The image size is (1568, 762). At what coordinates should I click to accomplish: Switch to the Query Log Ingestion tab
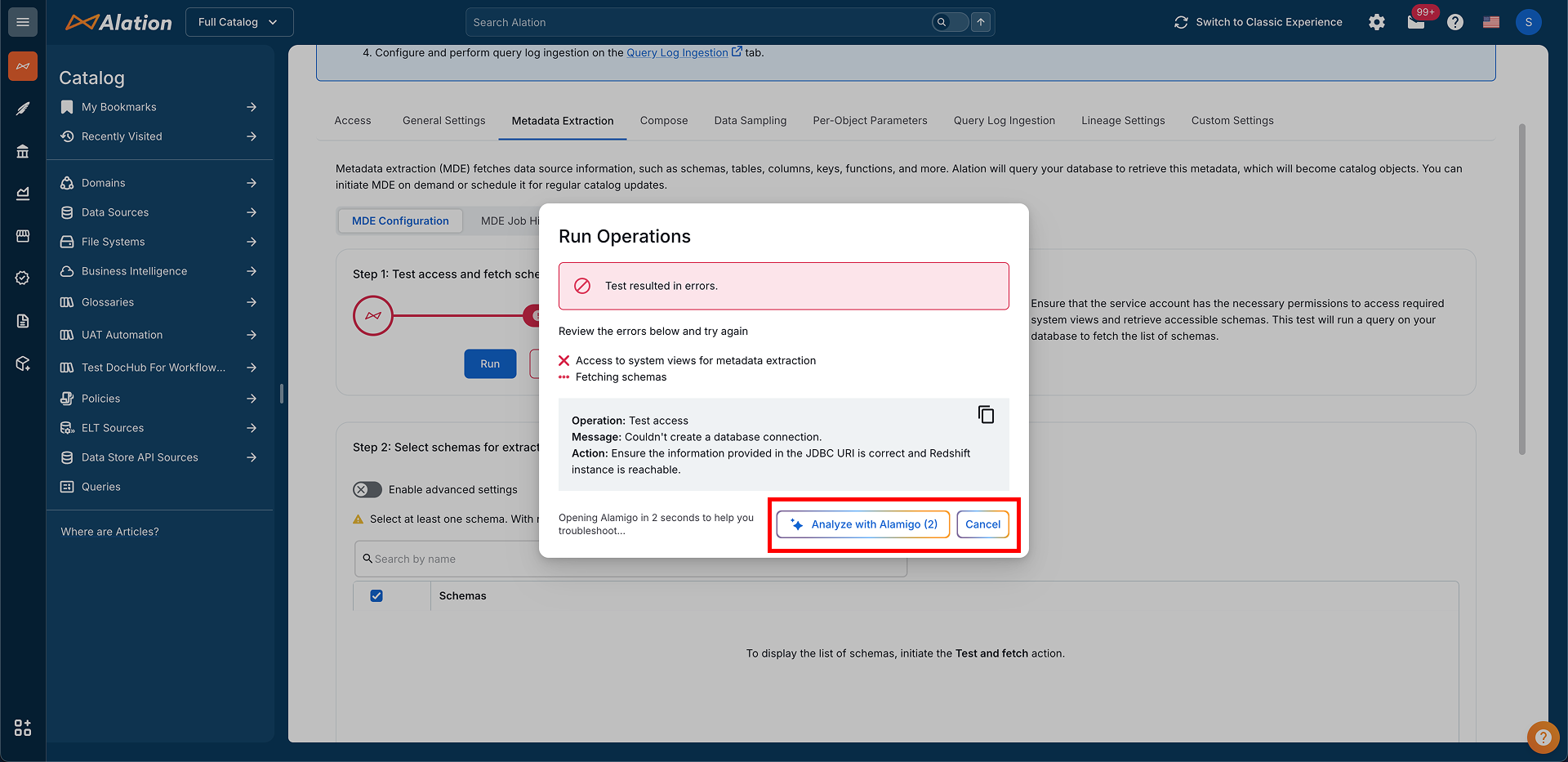tap(1004, 121)
